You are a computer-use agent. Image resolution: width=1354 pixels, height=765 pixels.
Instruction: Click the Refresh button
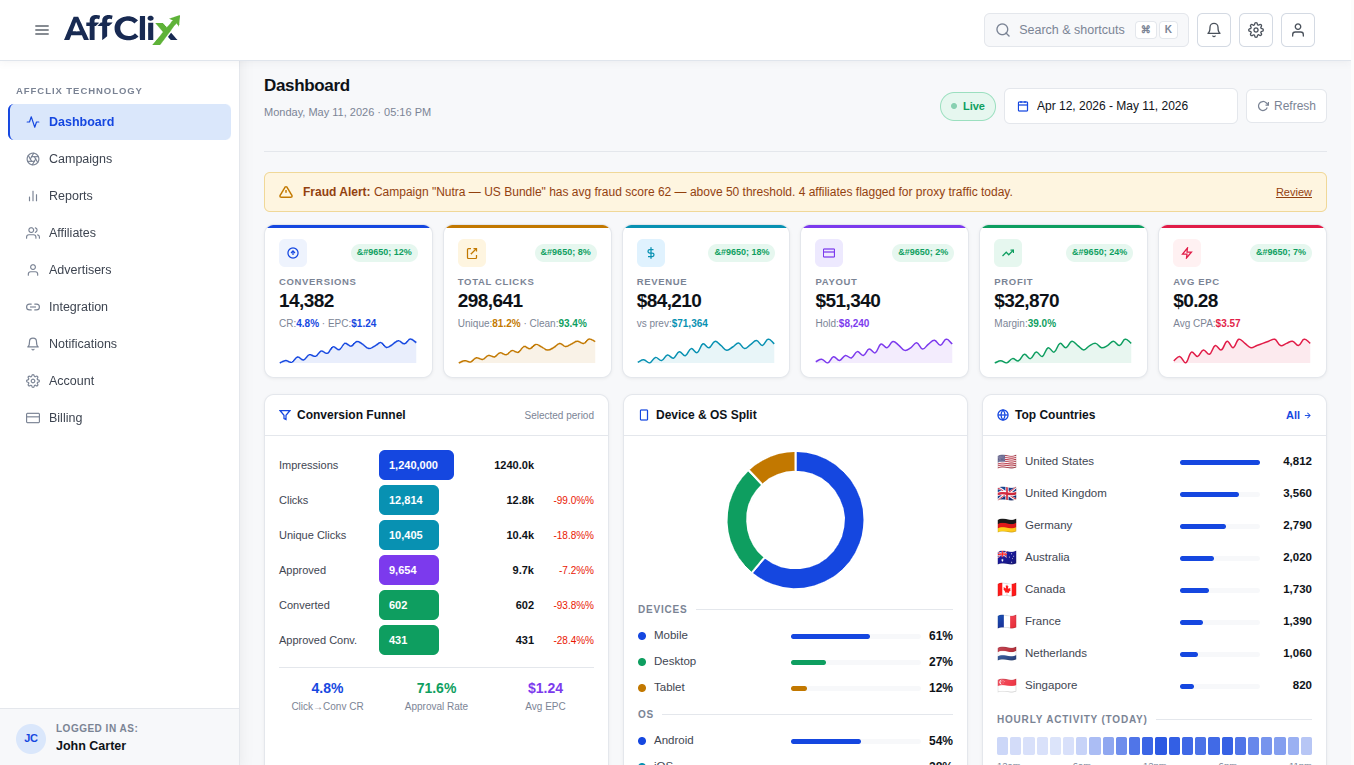tap(1286, 106)
